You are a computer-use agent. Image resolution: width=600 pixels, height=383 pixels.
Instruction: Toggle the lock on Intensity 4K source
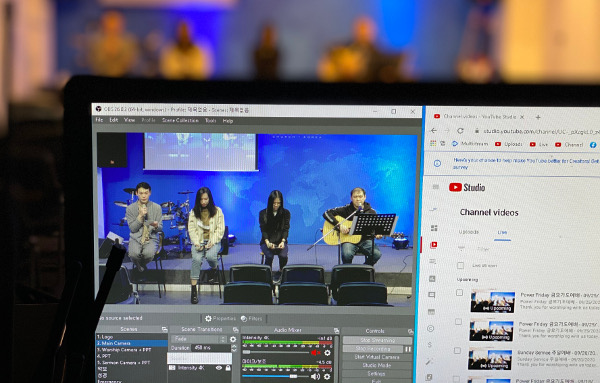tap(228, 368)
